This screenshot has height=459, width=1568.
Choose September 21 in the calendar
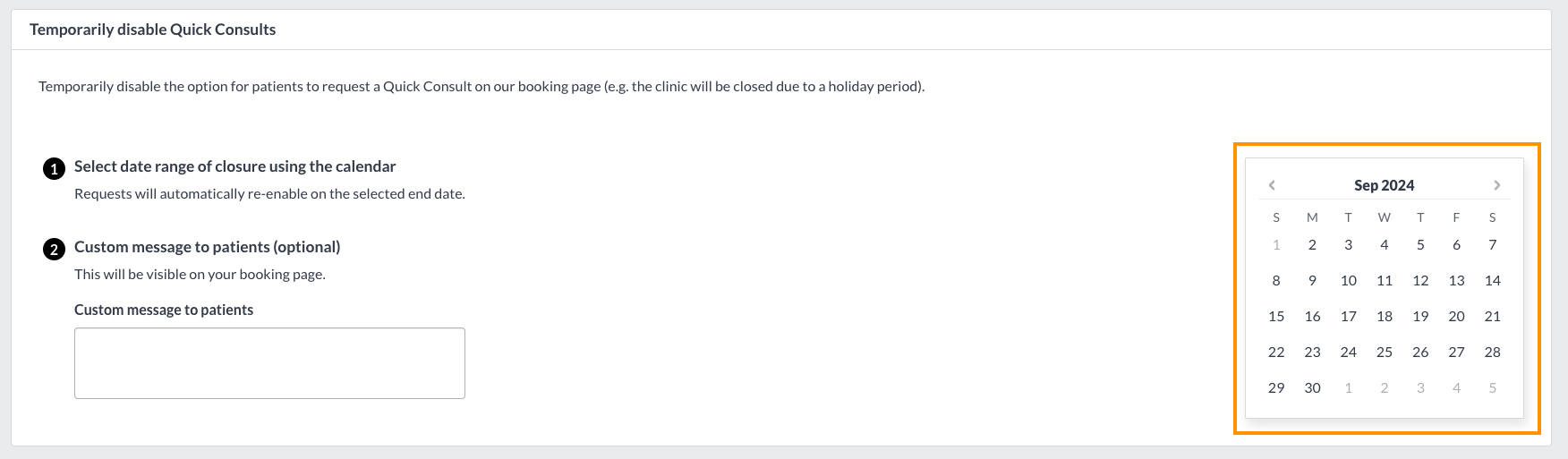coord(1492,316)
